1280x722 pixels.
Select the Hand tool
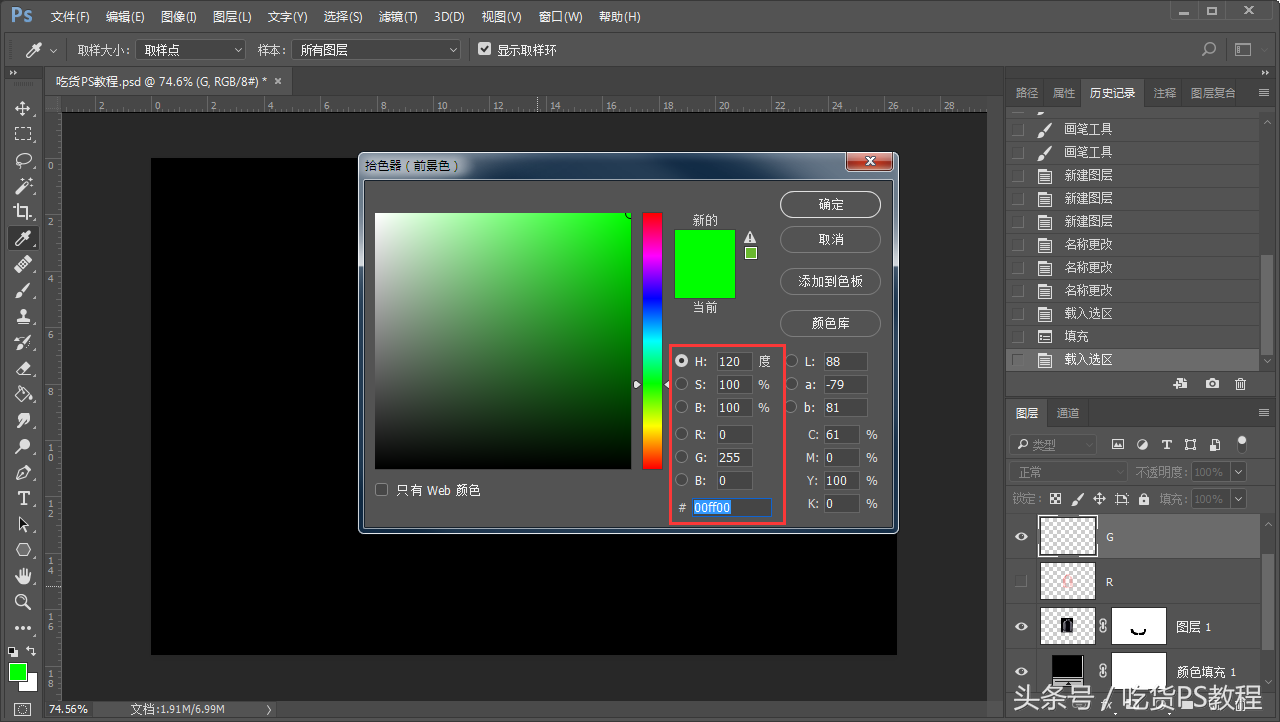click(23, 576)
